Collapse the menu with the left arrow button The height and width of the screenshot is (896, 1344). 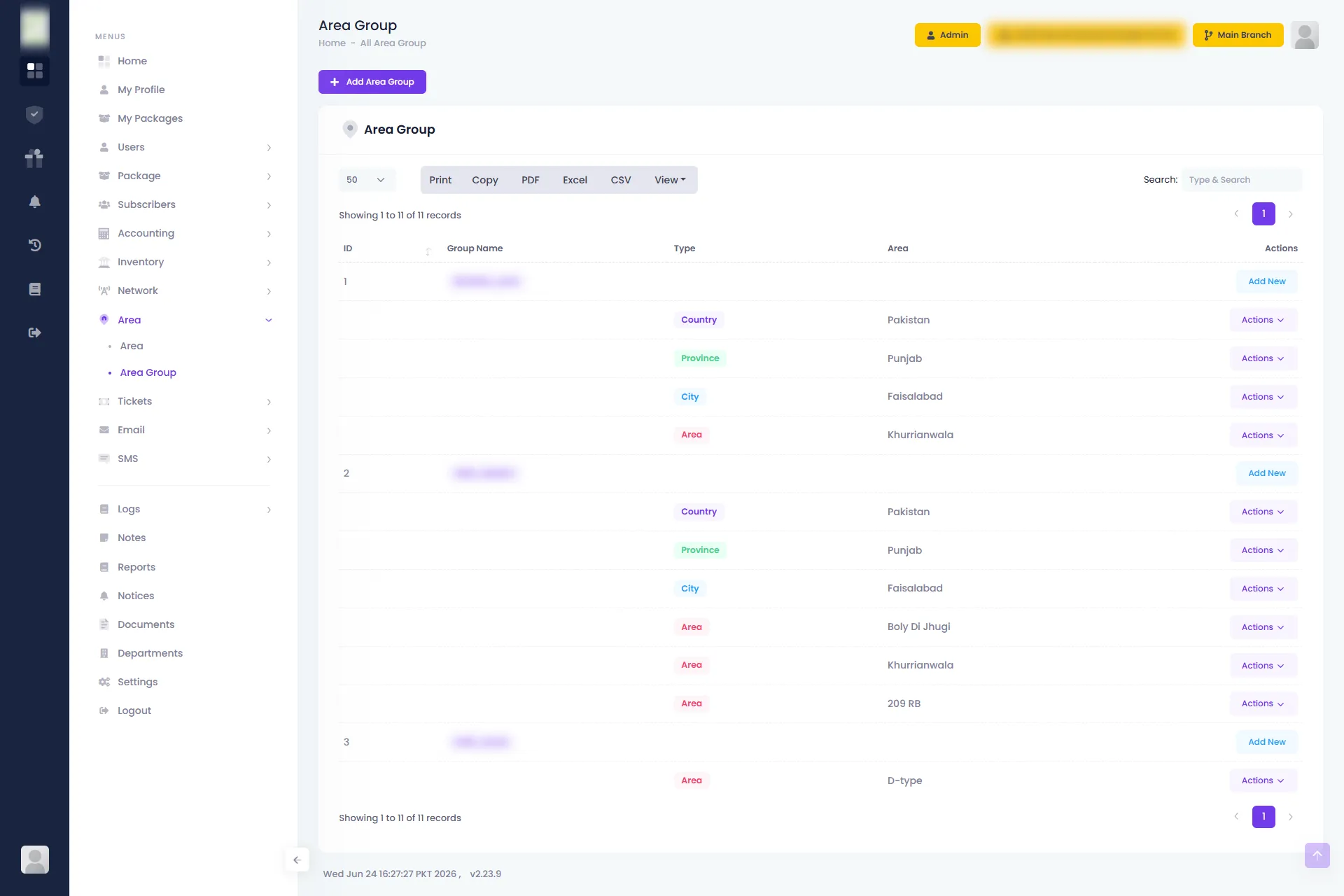coord(297,860)
